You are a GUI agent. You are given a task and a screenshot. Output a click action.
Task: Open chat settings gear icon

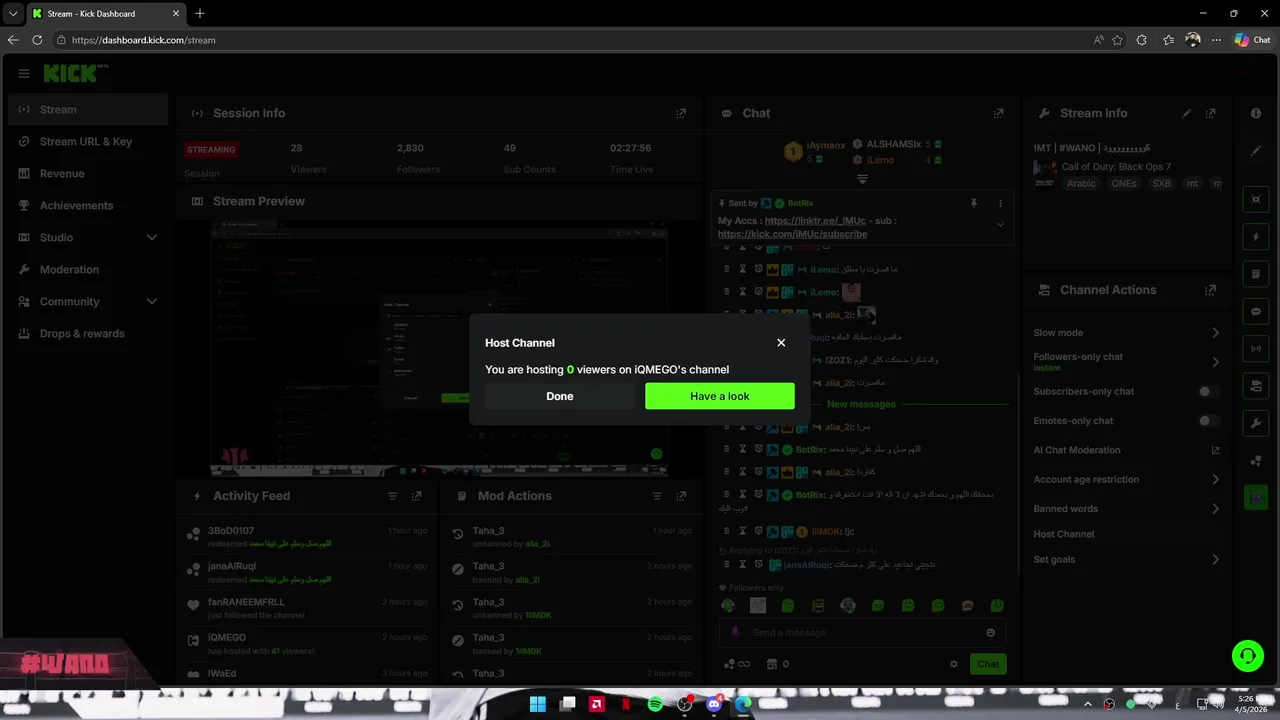tap(954, 664)
